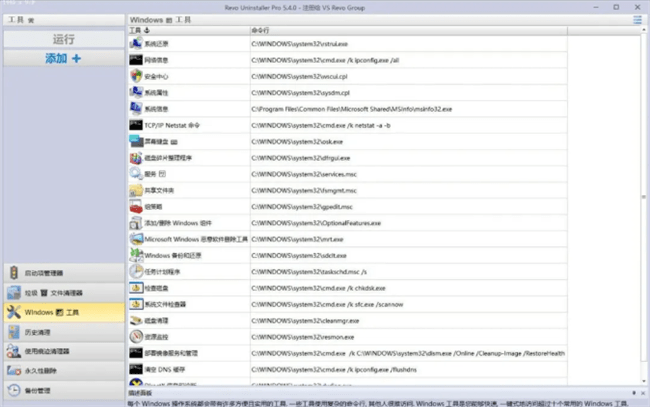650x407 pixels.
Task: Click the Windows 备份和还原 tool name
Action: coord(172,255)
